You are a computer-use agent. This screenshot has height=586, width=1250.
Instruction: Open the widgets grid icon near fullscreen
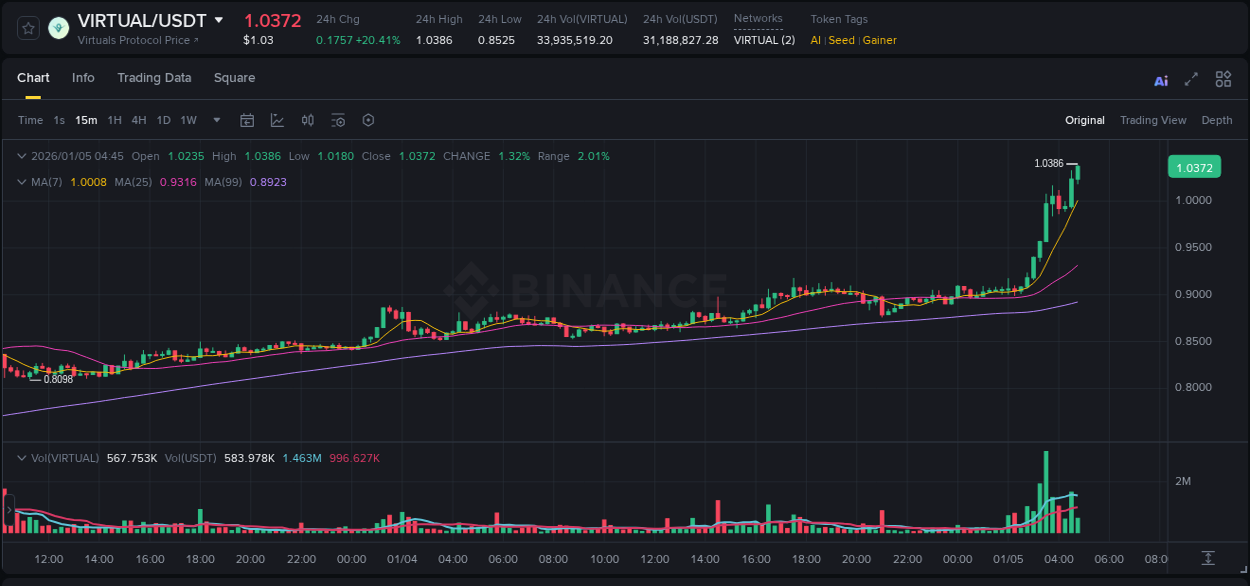(1223, 79)
